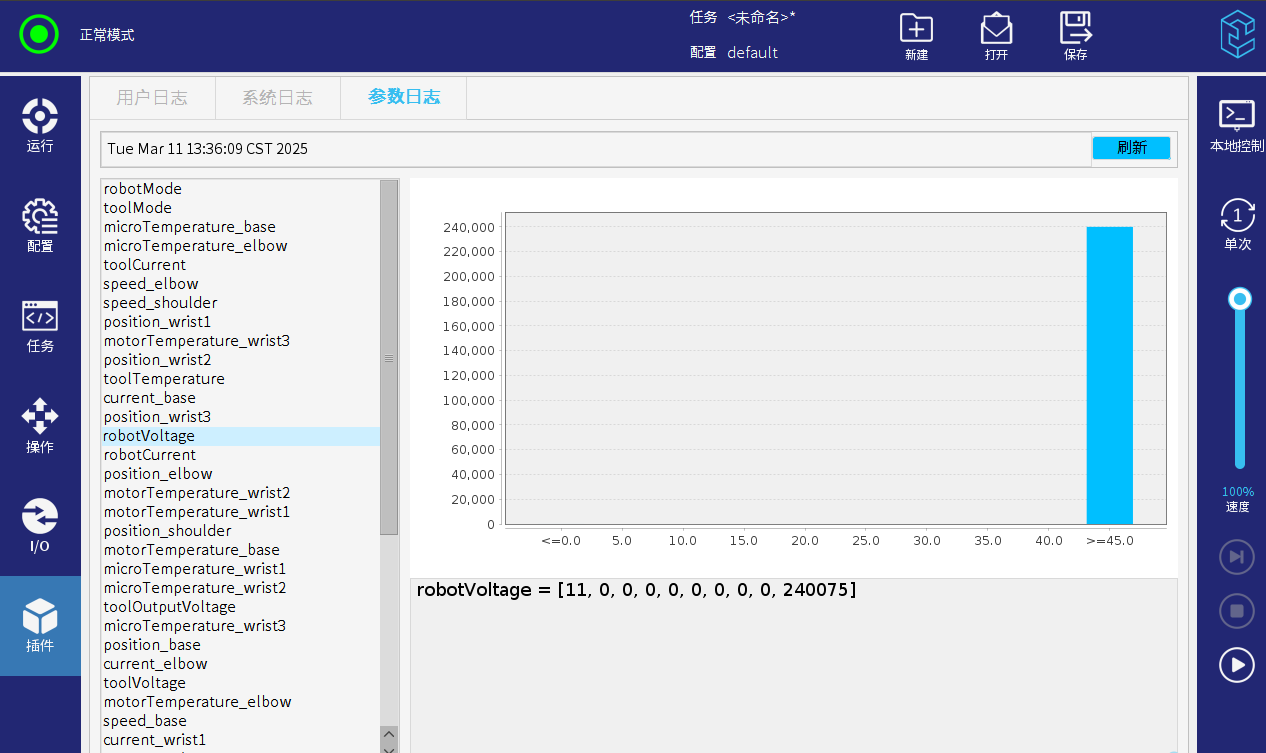
Task: Open the 配置 (Configuration) gear page
Action: pos(40,225)
